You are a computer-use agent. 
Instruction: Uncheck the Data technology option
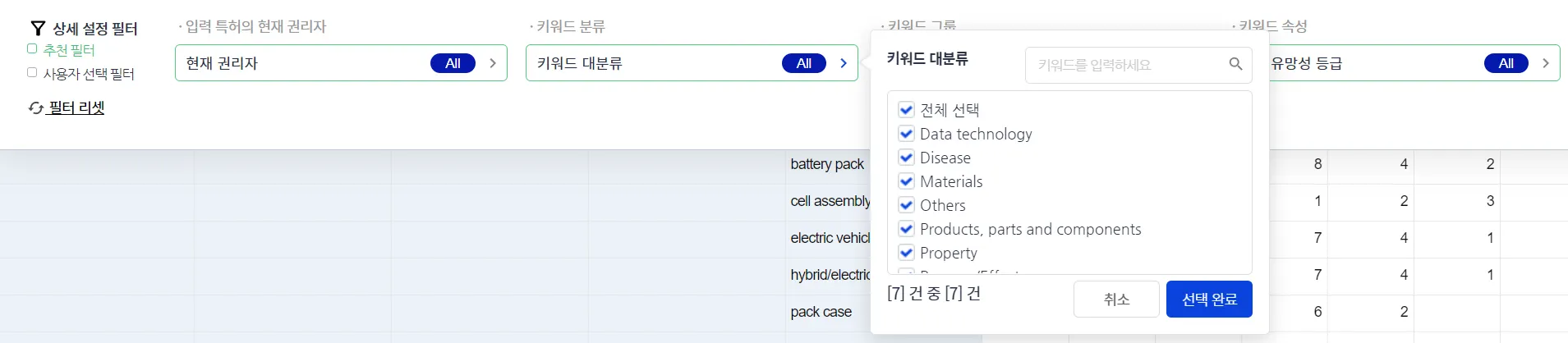click(x=907, y=134)
